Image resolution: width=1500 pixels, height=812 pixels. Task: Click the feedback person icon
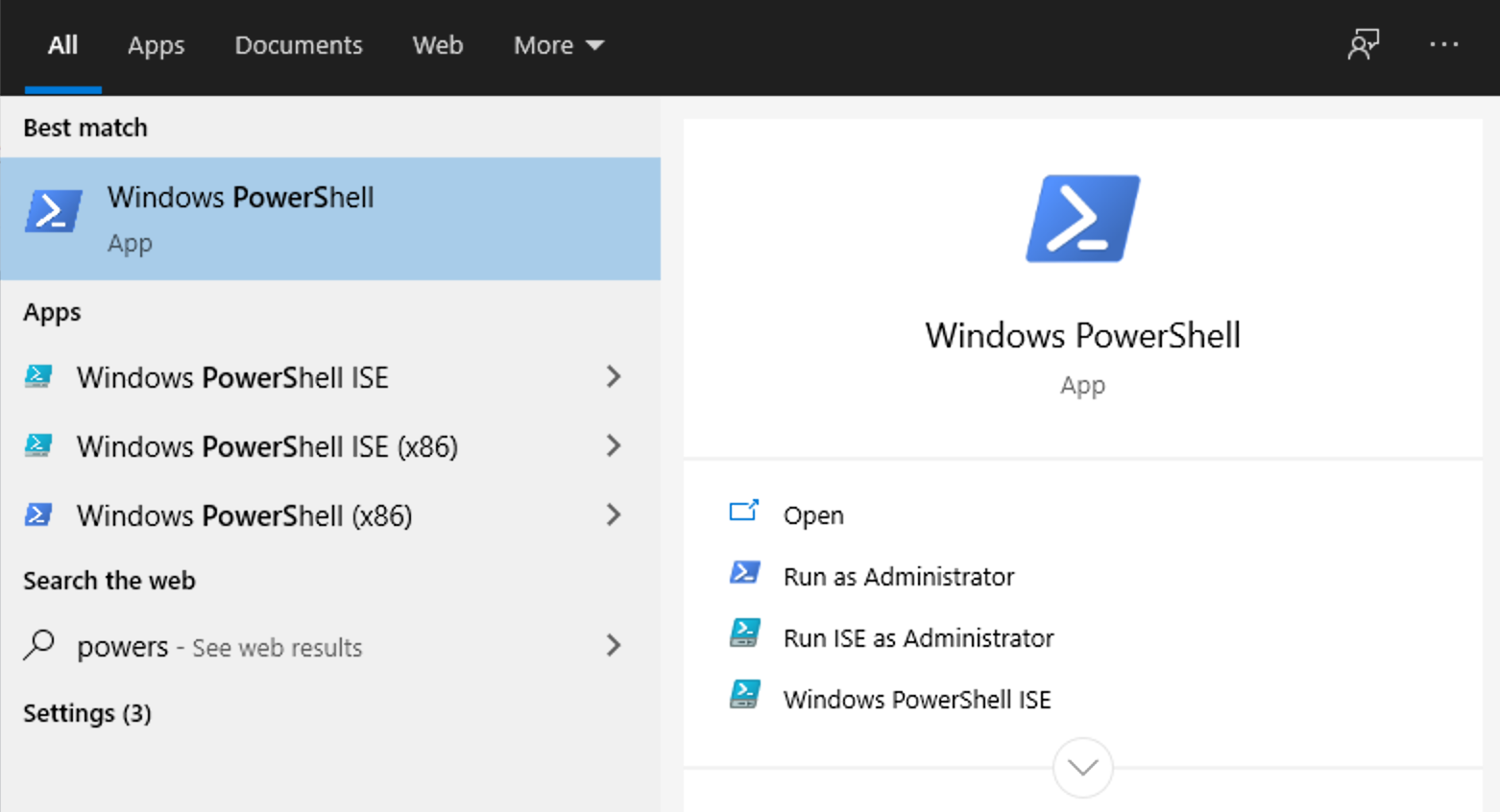point(1363,44)
